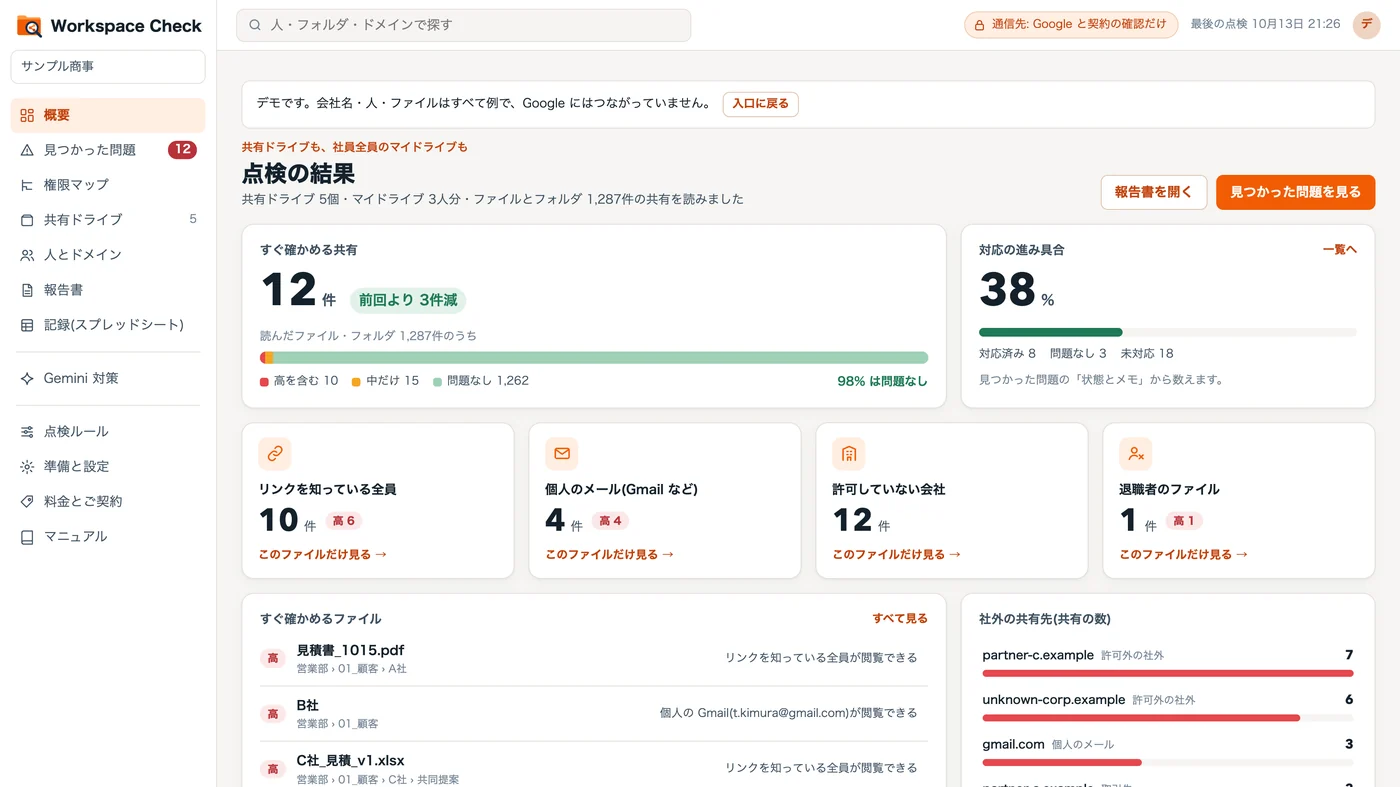Click the 共有ドライブ drive icon
Screen dimensions: 1400x787
pos(27,220)
